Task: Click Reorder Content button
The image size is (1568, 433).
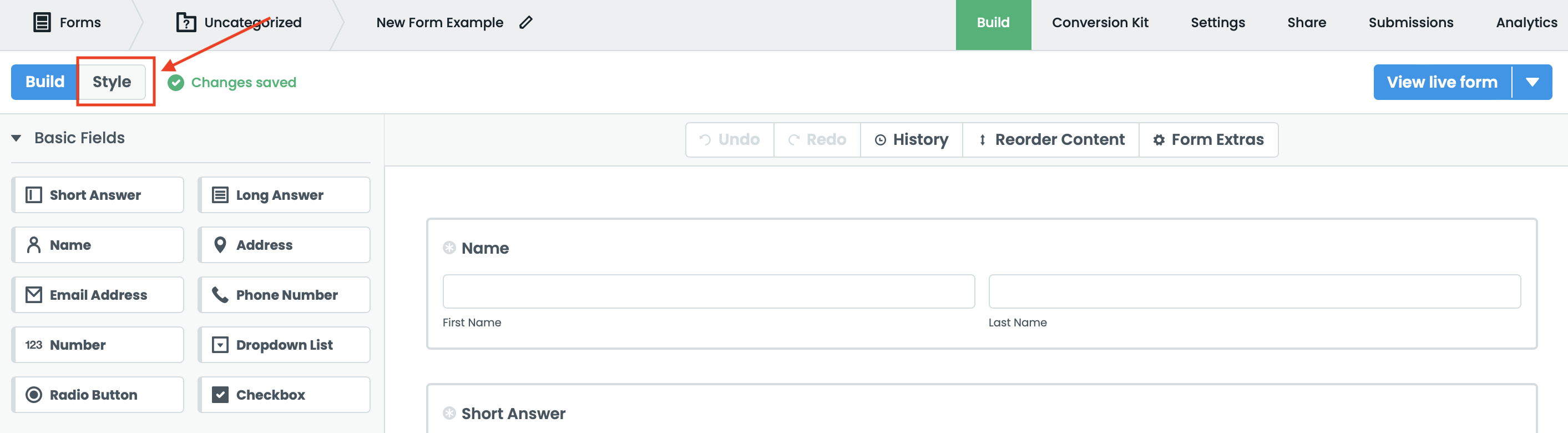Action: pyautogui.click(x=1051, y=140)
